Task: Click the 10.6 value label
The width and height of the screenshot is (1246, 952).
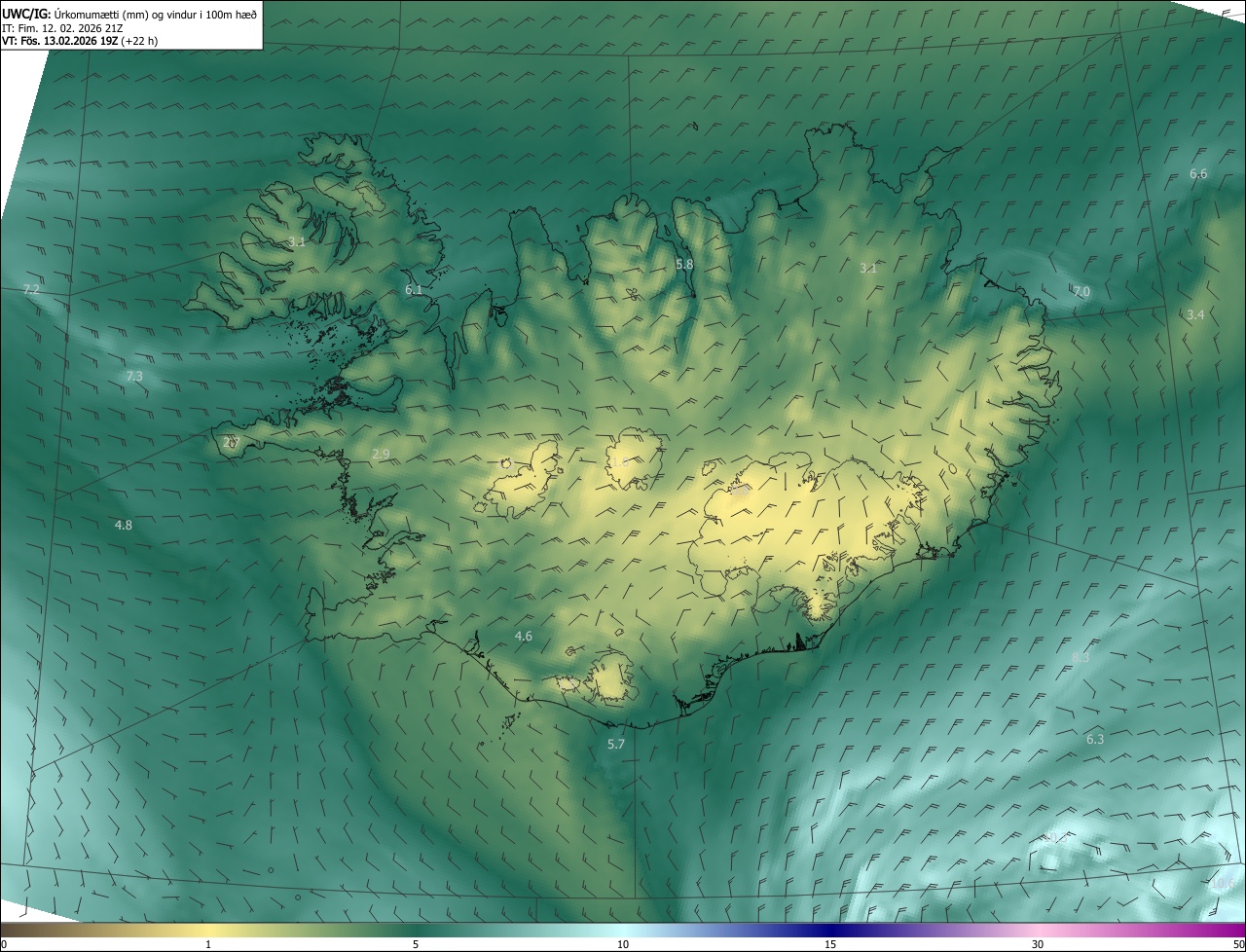Action: click(1222, 884)
